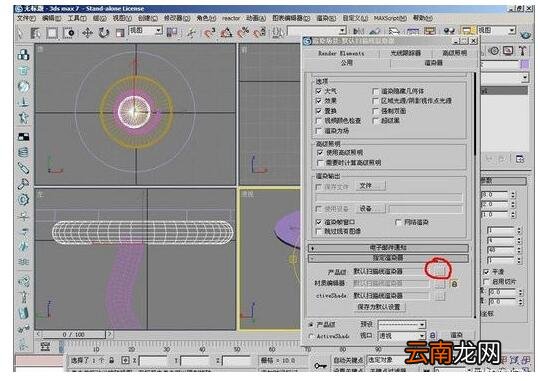Viewport: 538px width, 381px height.
Task: Uncheck the 效果 checkbox
Action: click(x=319, y=101)
